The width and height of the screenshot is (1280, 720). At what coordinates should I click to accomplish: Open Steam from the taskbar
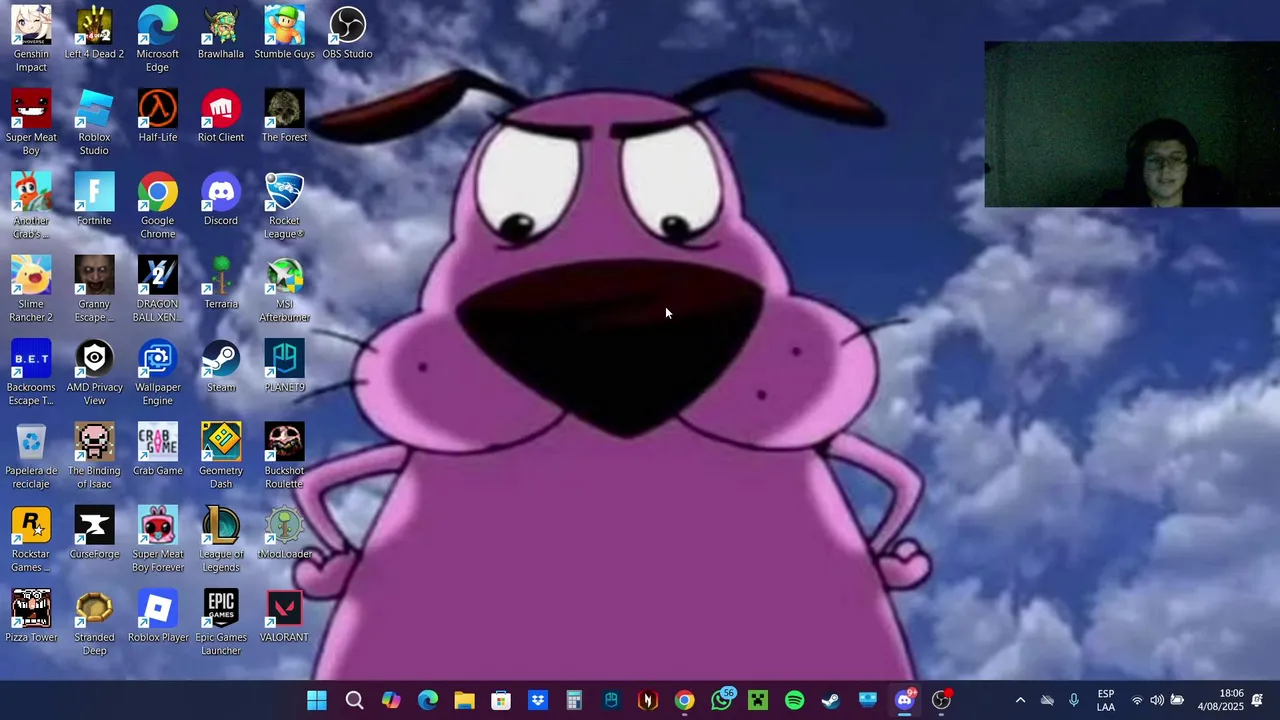[831, 700]
